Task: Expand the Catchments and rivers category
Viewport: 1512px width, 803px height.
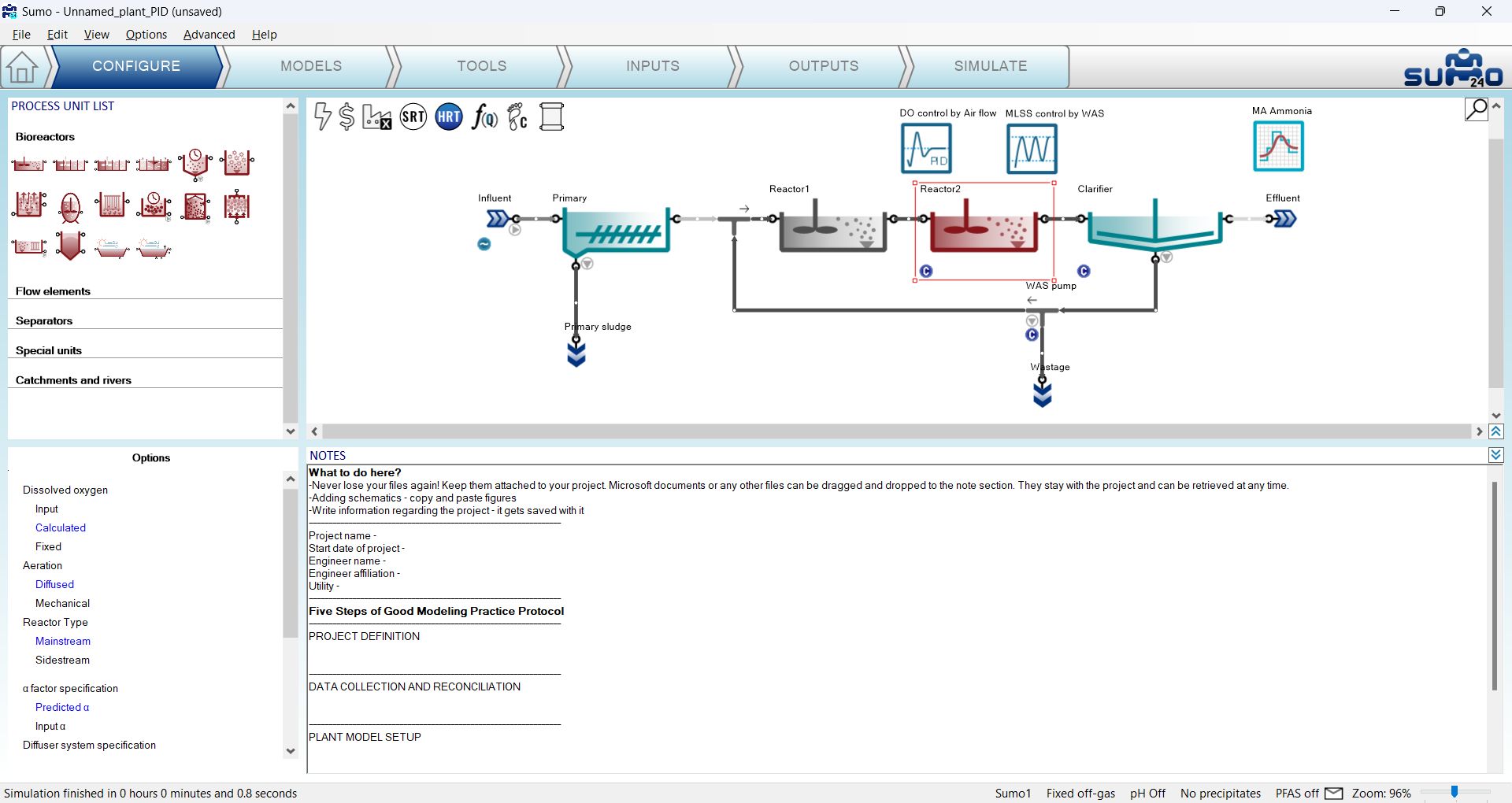Action: [73, 380]
